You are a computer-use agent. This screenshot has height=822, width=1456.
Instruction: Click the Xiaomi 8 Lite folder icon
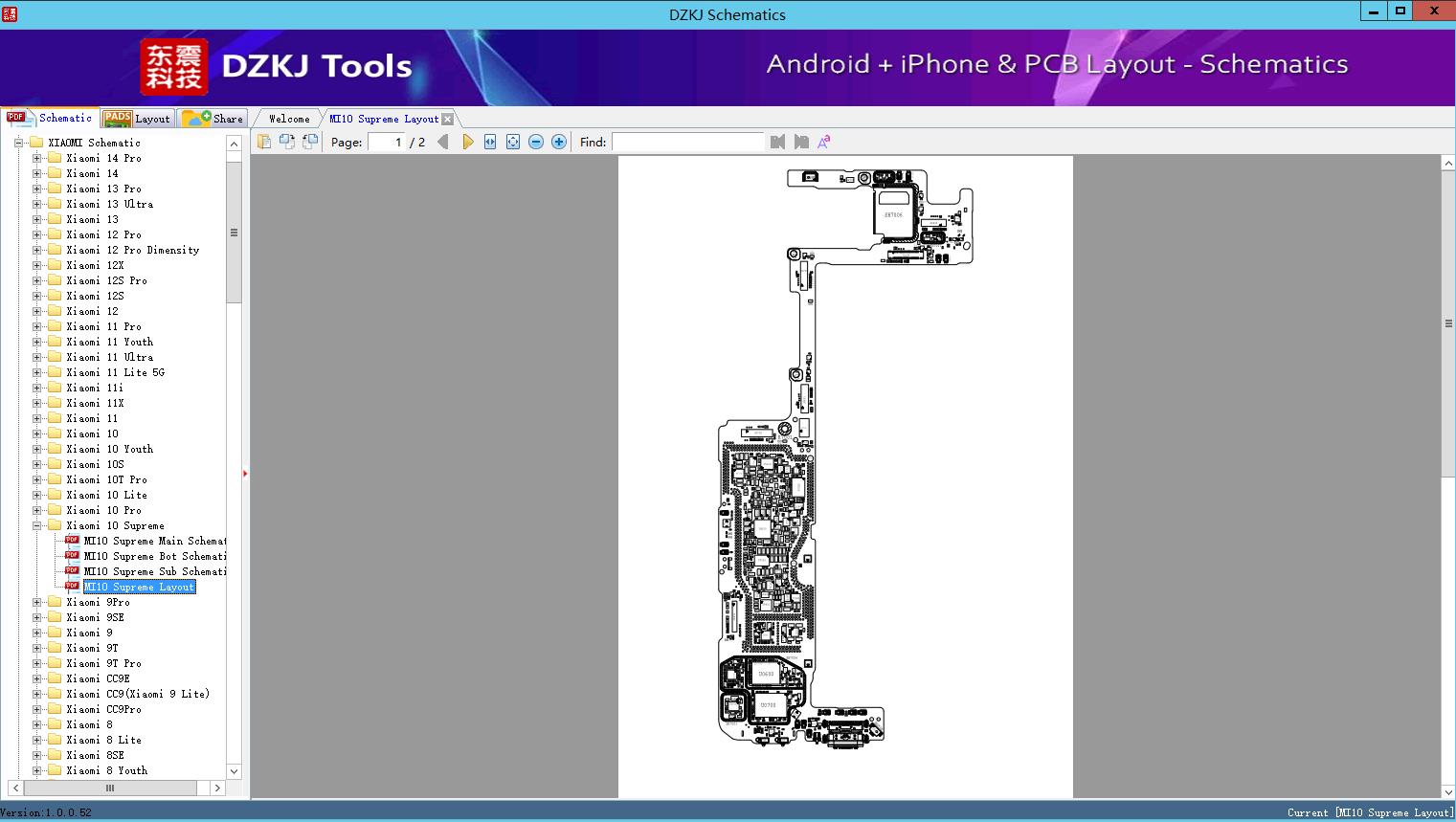55,740
